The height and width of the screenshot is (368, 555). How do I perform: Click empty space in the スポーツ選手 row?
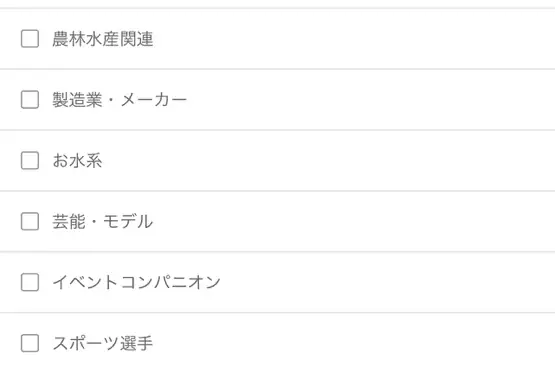point(354,343)
